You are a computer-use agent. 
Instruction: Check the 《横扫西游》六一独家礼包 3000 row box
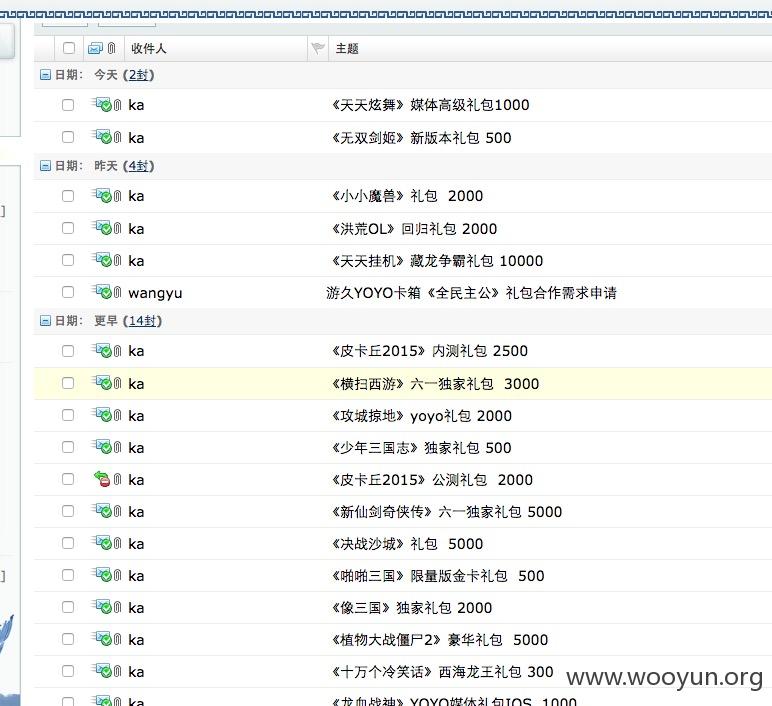click(68, 383)
